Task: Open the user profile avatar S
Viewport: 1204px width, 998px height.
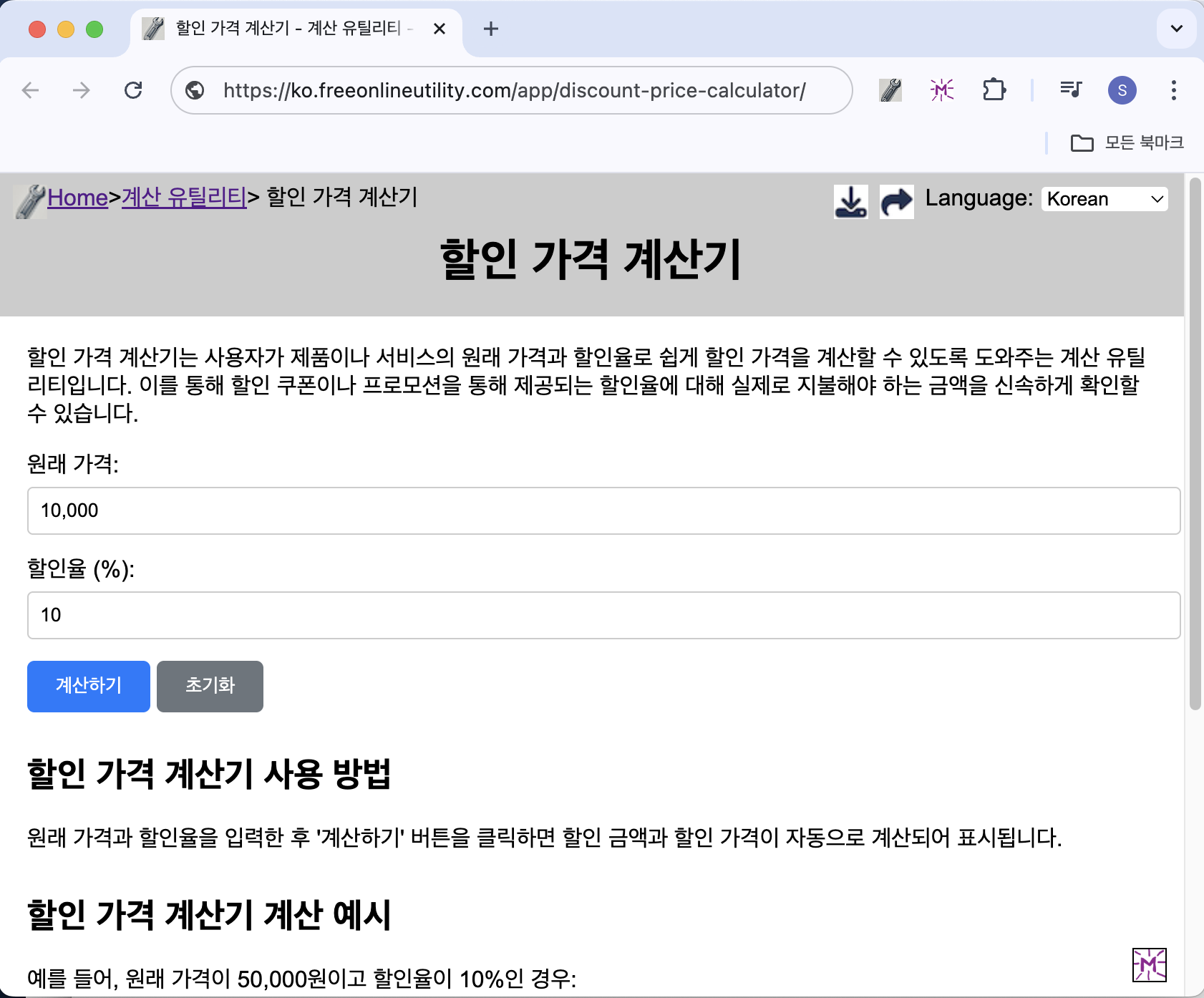Action: click(1122, 90)
